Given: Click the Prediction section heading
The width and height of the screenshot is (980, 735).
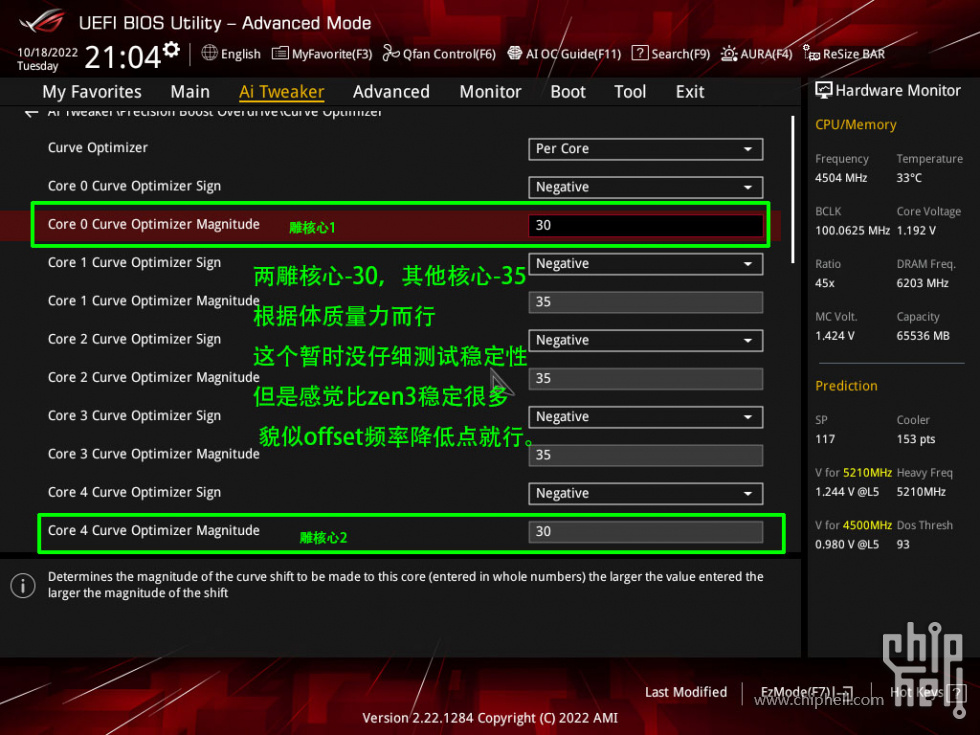Looking at the screenshot, I should tap(846, 386).
